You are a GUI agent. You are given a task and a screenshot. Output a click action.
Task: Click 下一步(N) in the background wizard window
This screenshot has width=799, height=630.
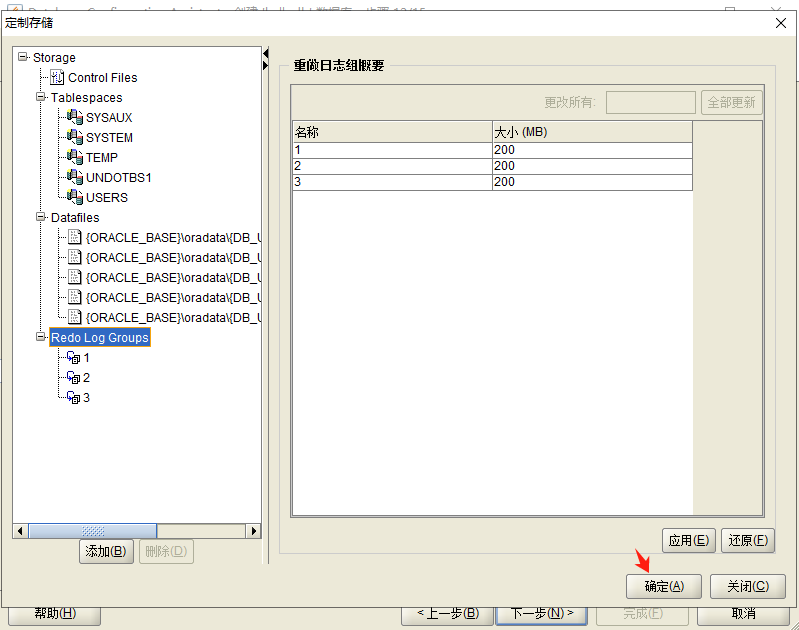[542, 615]
